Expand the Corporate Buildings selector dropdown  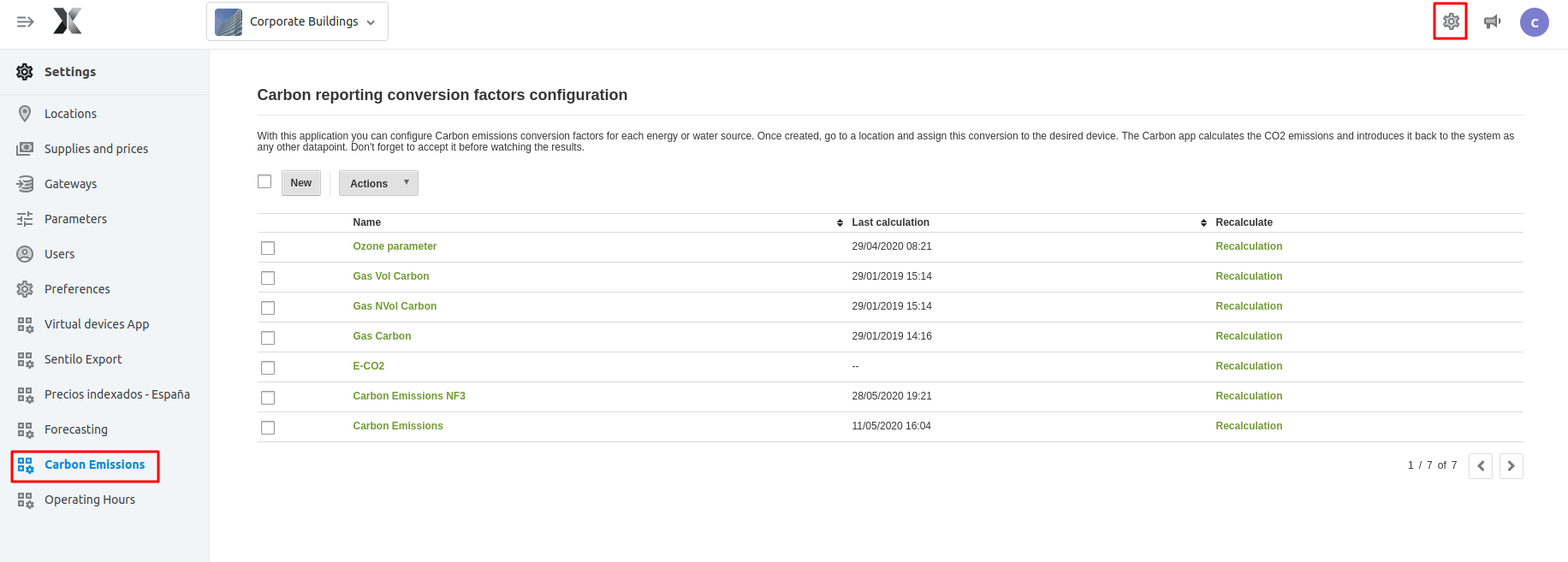tap(297, 21)
